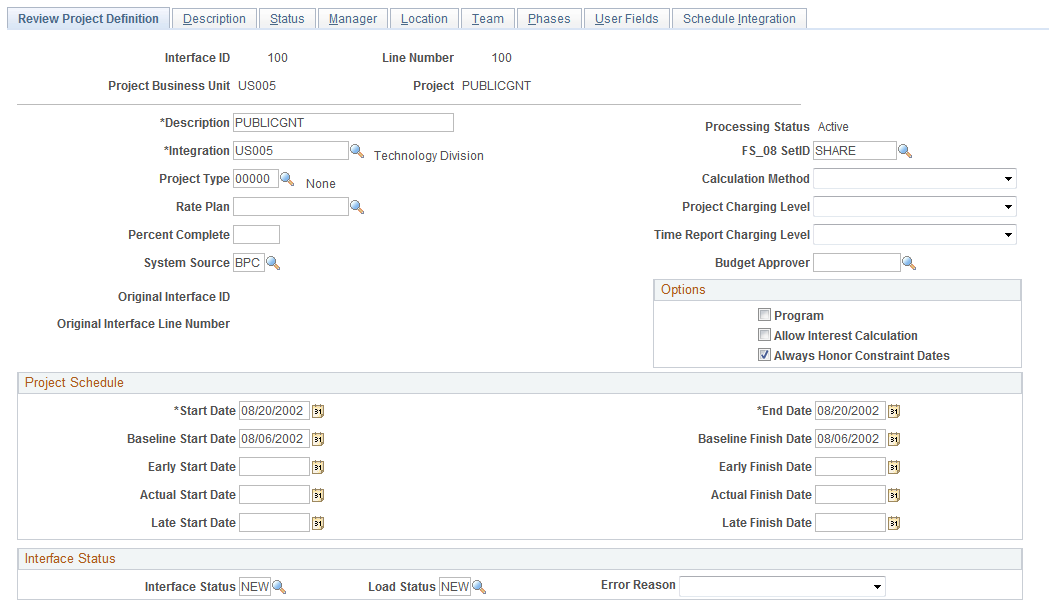Open calendar for Baseline Finish Date

coord(894,440)
